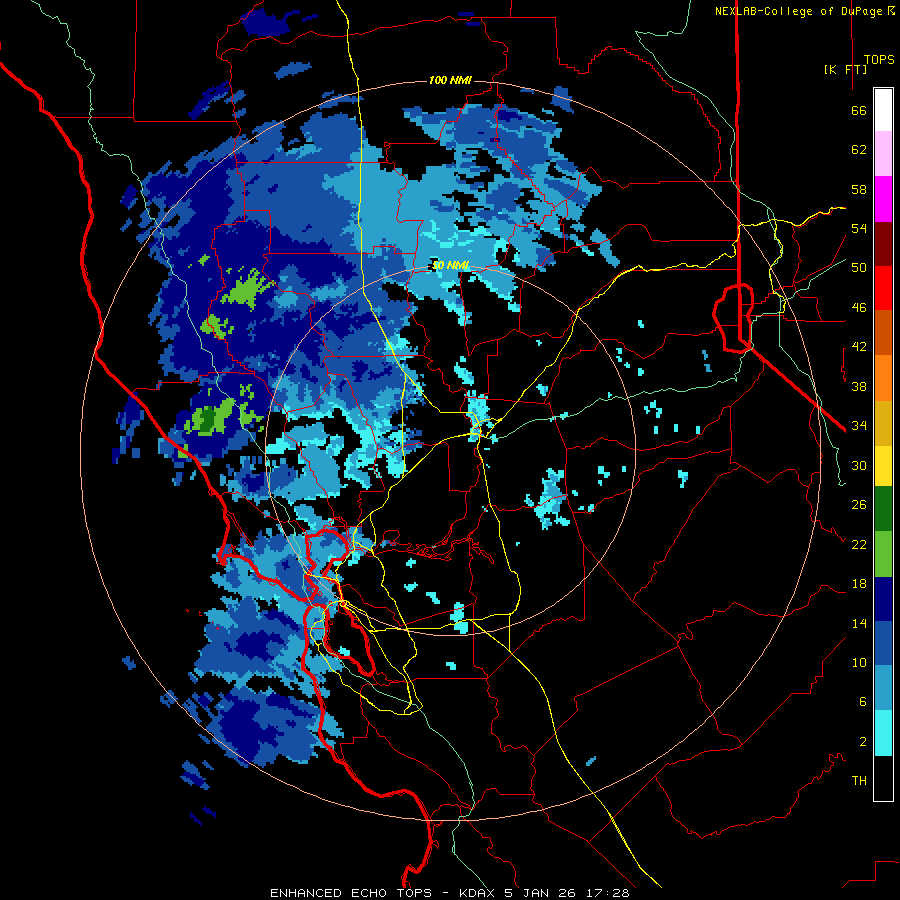Pick the dark green legend swatch
The image size is (900, 900).
tap(883, 509)
